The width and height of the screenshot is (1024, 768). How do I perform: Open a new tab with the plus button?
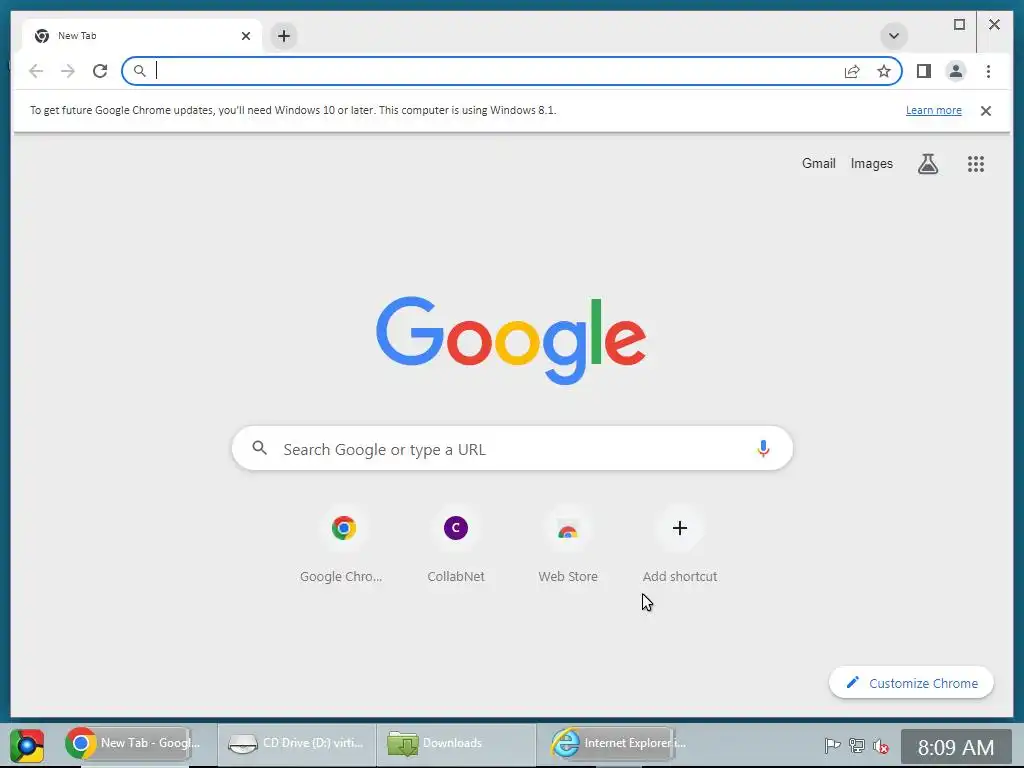click(x=283, y=36)
